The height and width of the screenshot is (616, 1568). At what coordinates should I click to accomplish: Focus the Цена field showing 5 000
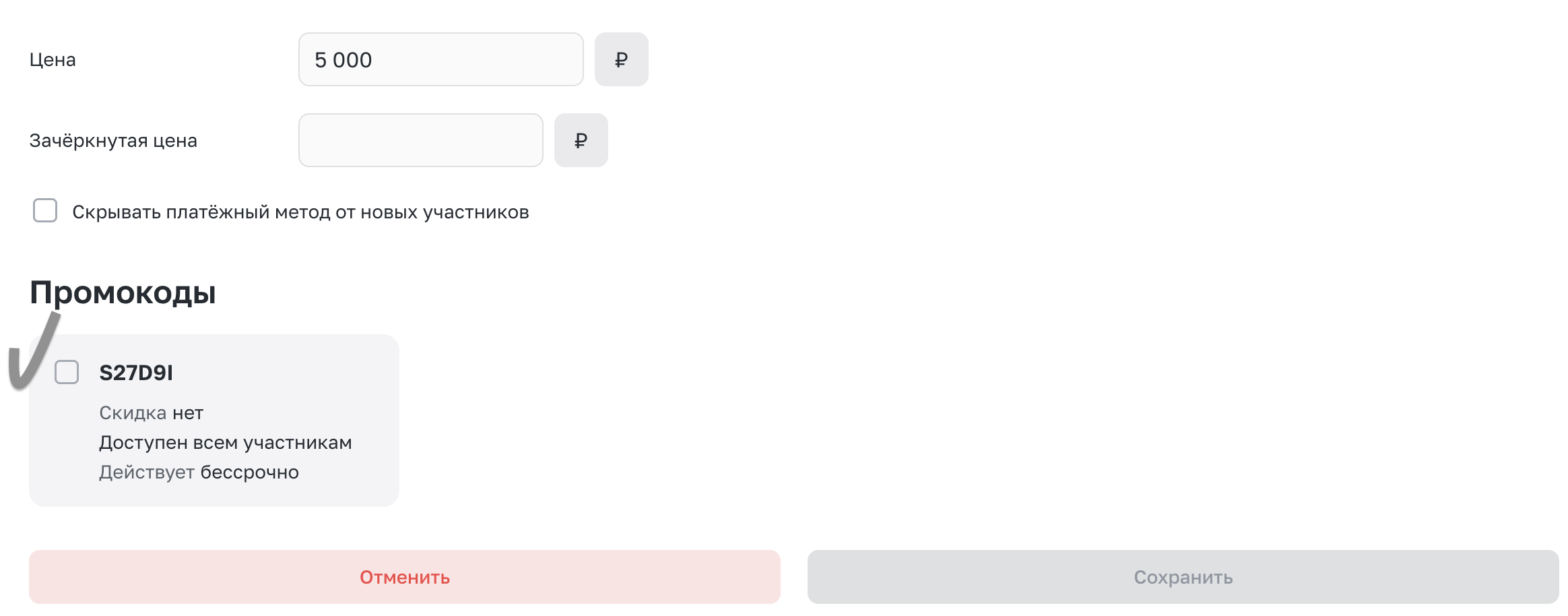point(440,59)
